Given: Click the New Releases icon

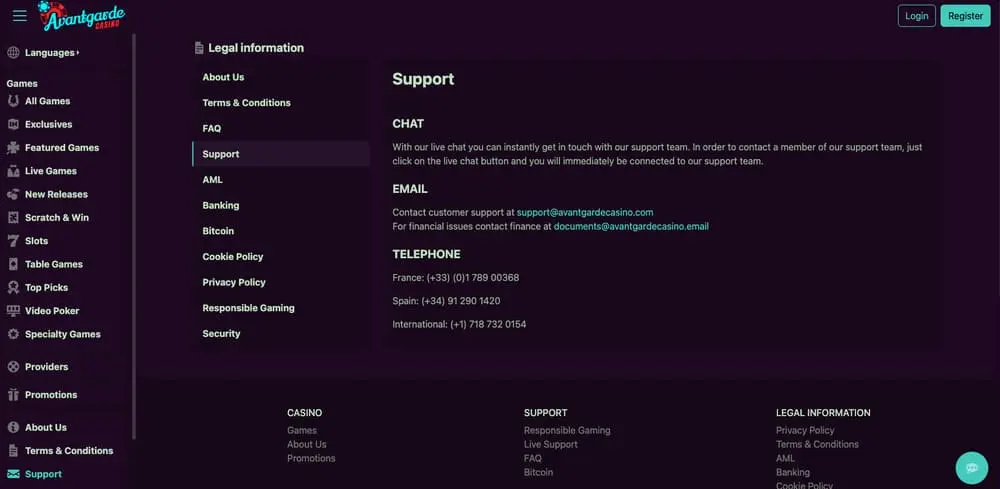Looking at the screenshot, I should click(x=13, y=194).
